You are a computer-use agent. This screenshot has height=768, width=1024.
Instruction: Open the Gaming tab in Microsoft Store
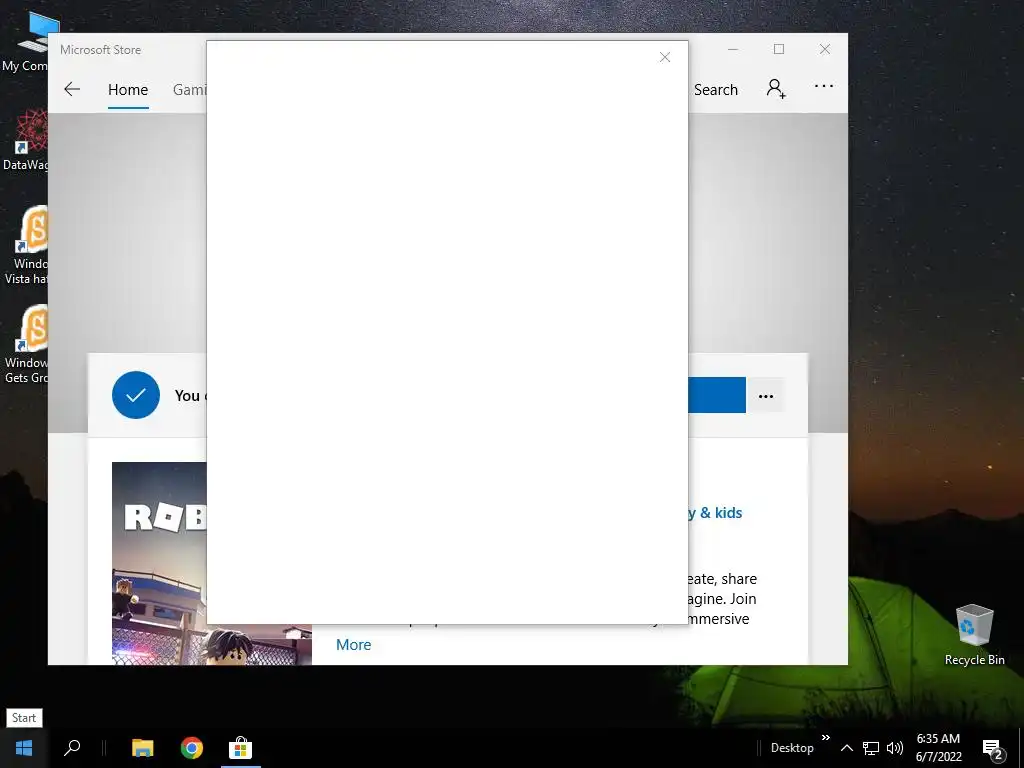(x=189, y=89)
